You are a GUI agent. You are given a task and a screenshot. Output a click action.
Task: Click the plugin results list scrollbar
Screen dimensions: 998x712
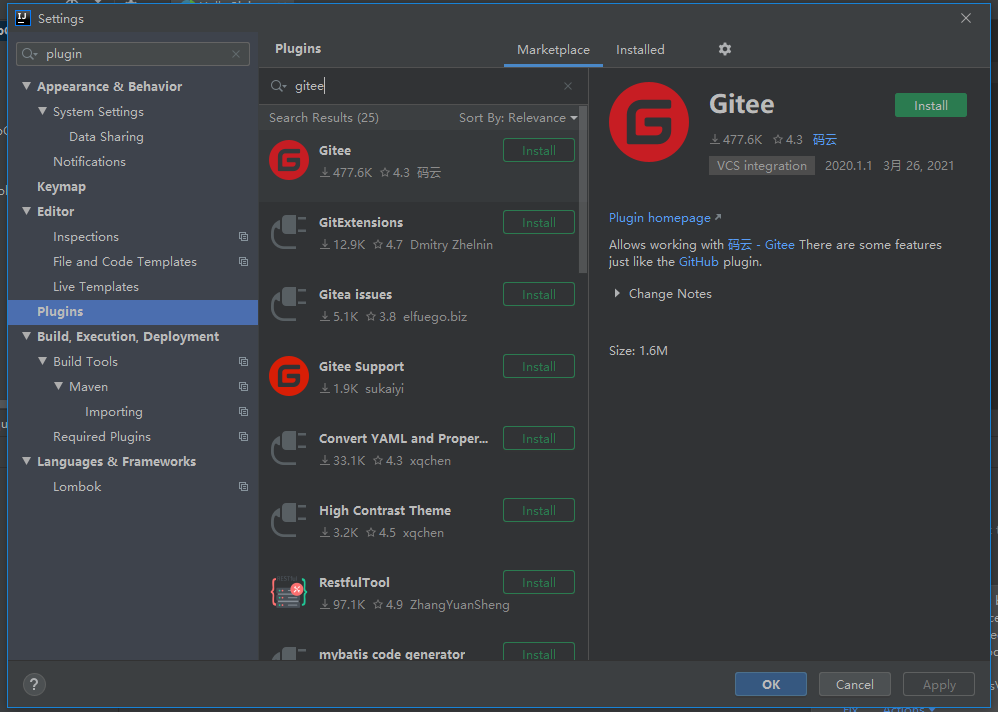pos(582,190)
